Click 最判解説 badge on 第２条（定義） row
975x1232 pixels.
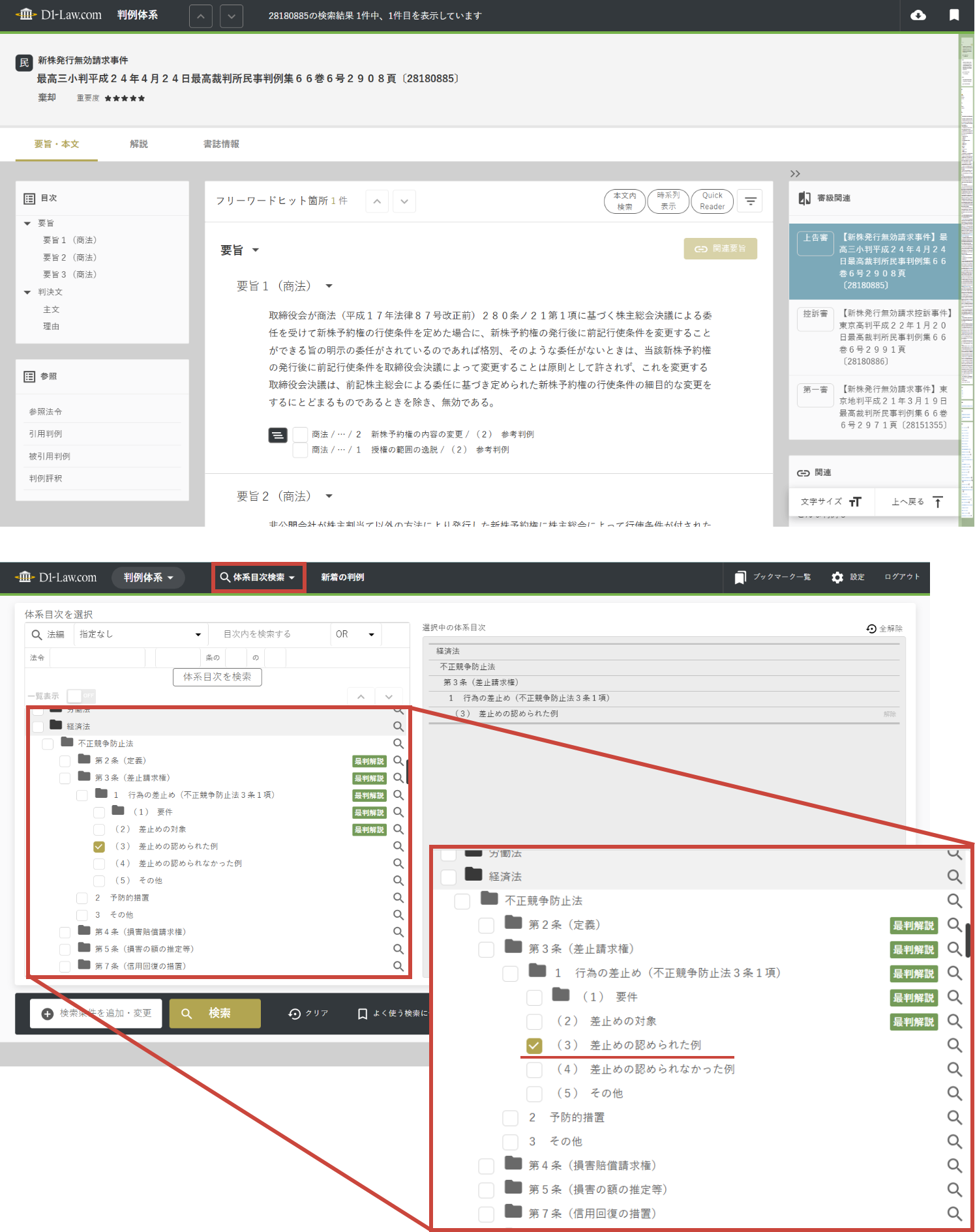pyautogui.click(x=369, y=761)
